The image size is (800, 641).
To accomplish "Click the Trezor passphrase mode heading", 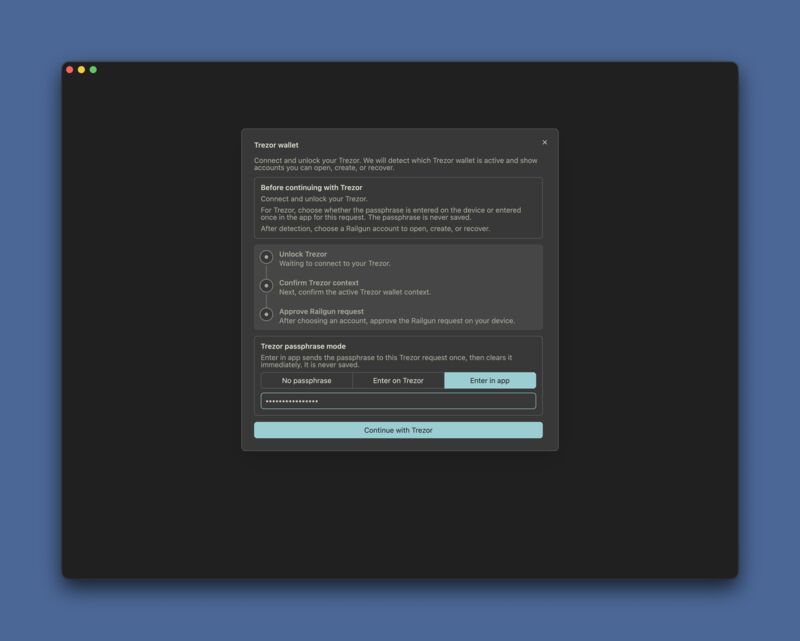I will coord(303,346).
